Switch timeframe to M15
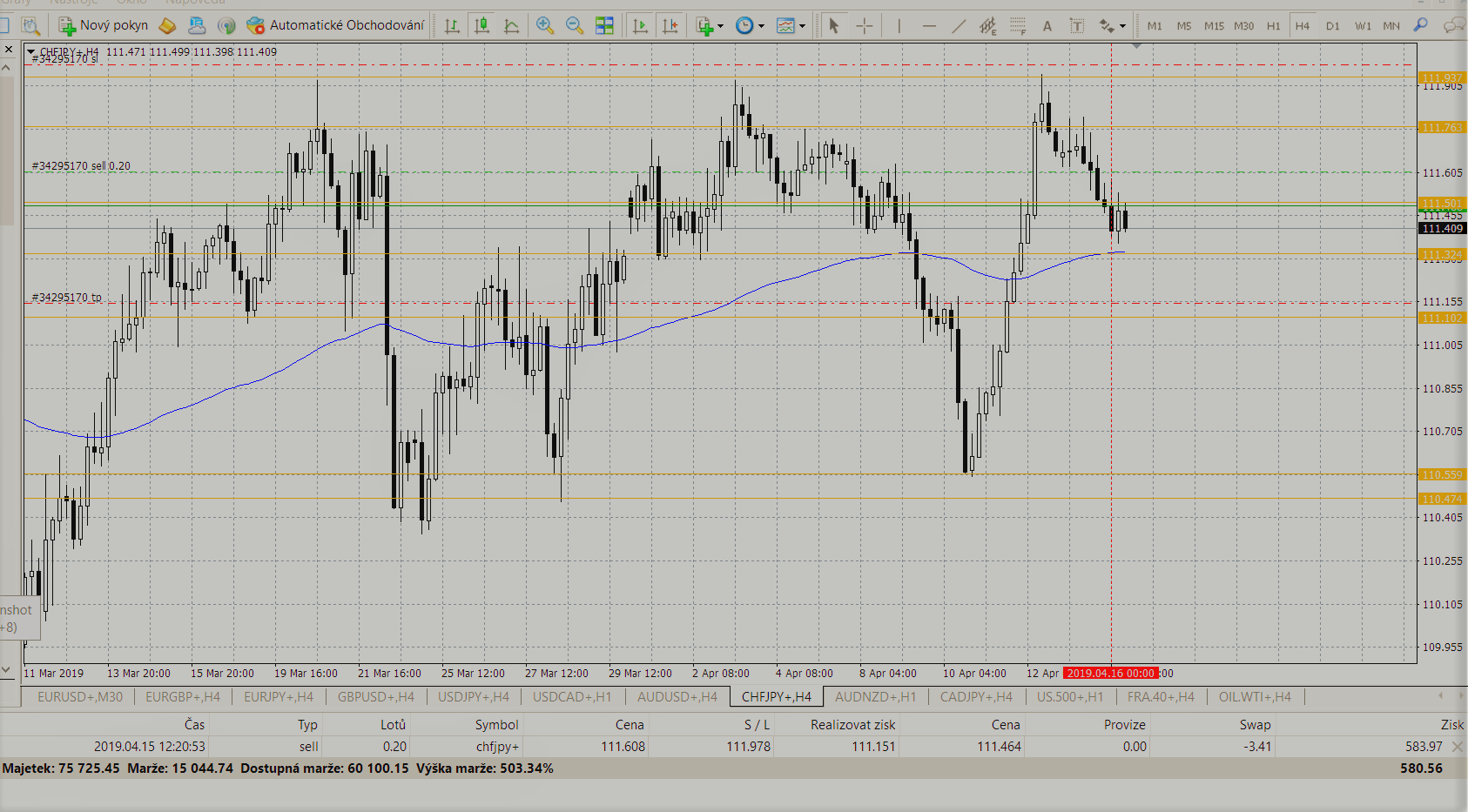Viewport: 1468px width, 812px height. point(1214,25)
